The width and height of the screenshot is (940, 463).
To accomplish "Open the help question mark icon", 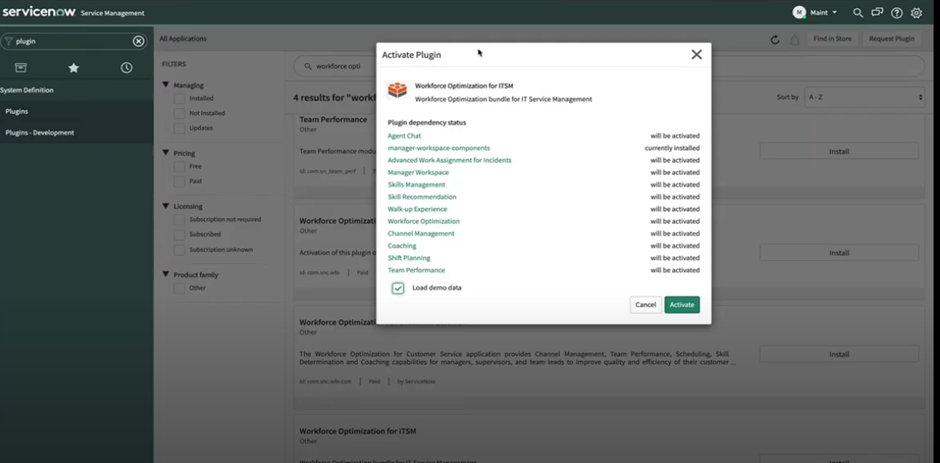I will 897,13.
